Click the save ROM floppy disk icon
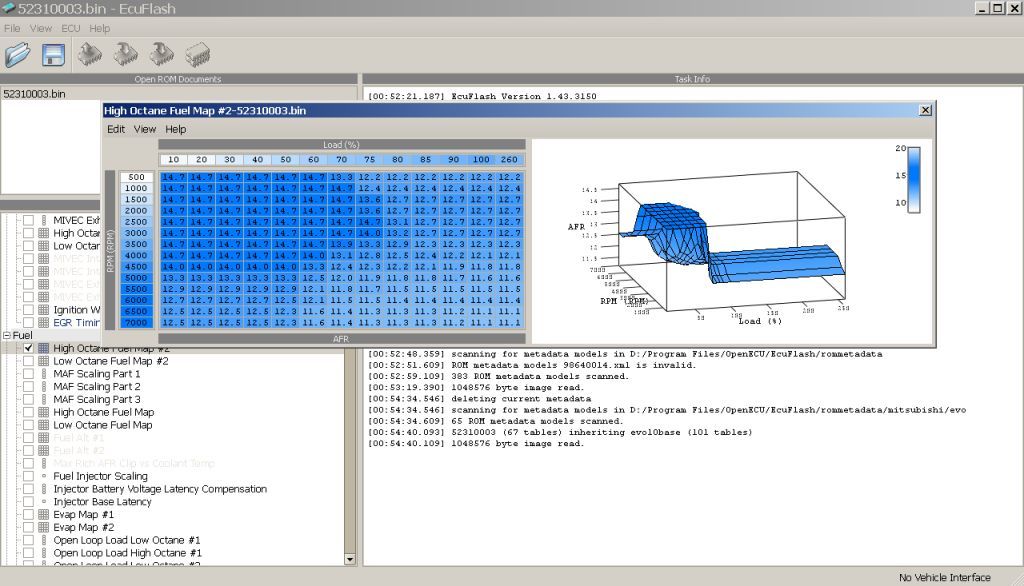 tap(54, 55)
